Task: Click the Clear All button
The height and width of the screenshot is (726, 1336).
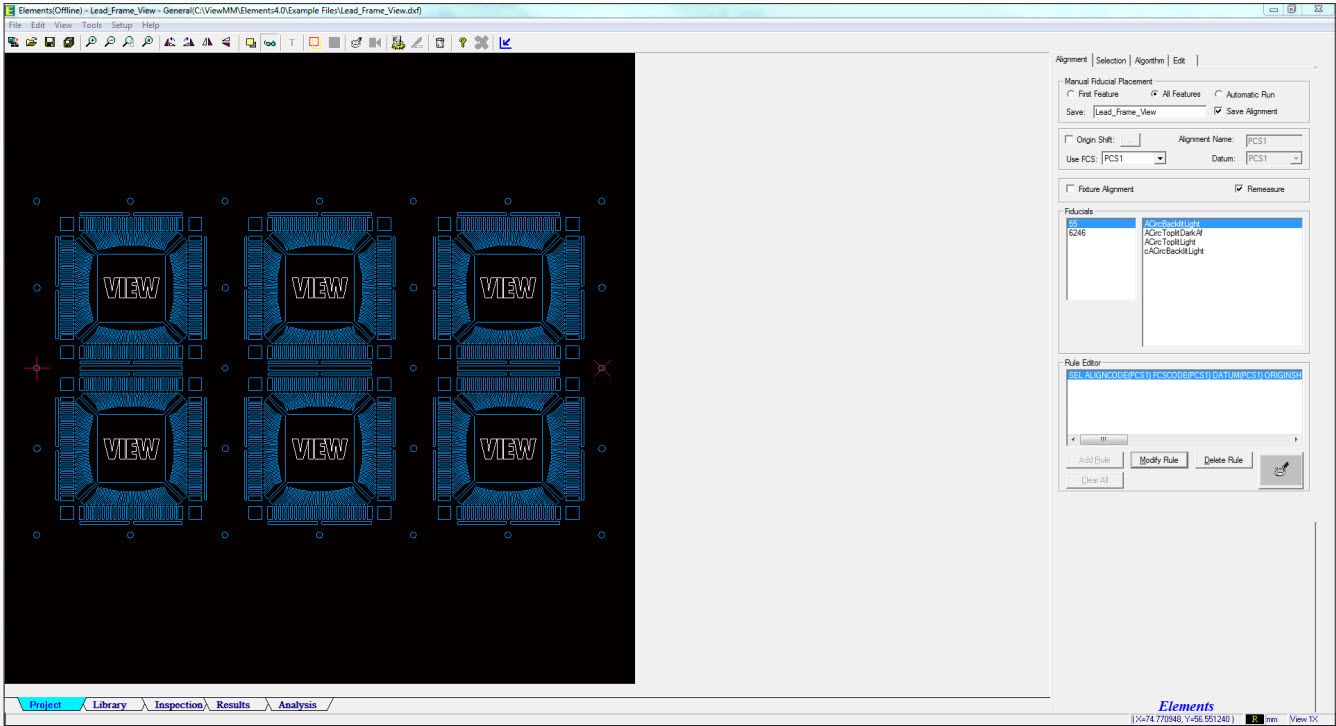Action: (1095, 480)
